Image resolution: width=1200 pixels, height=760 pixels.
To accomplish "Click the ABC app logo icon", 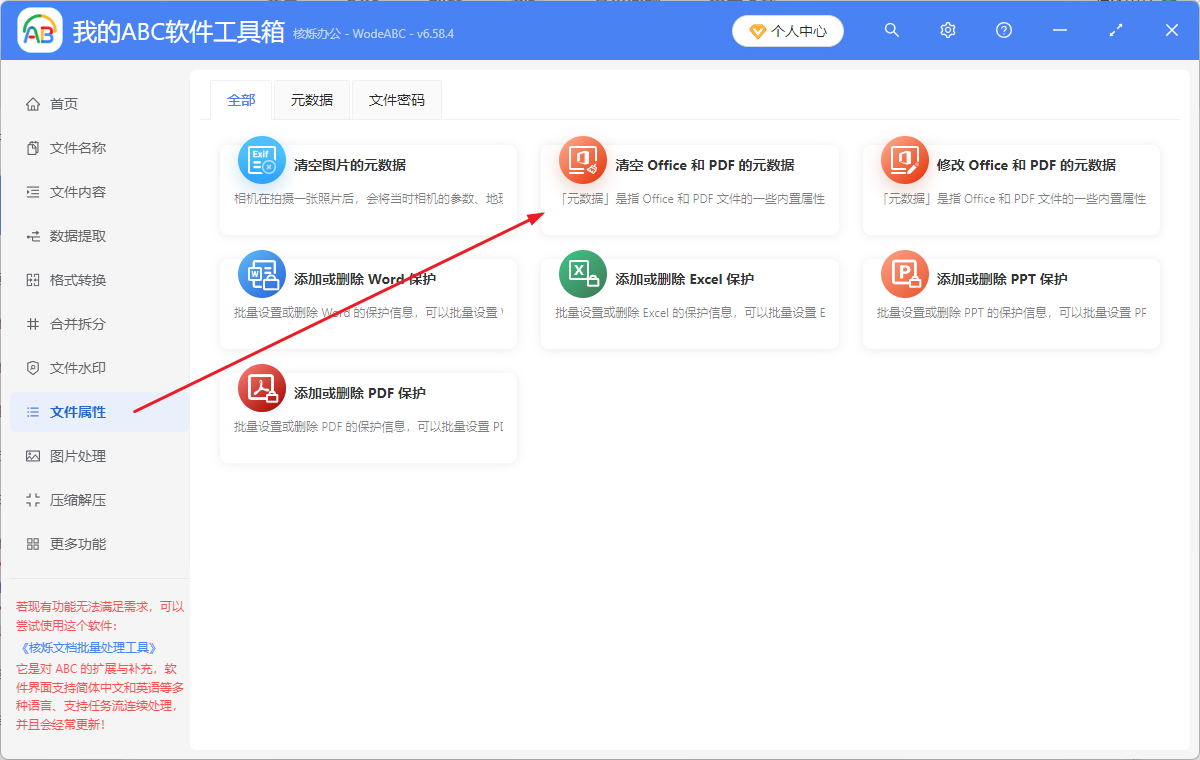I will [x=40, y=30].
